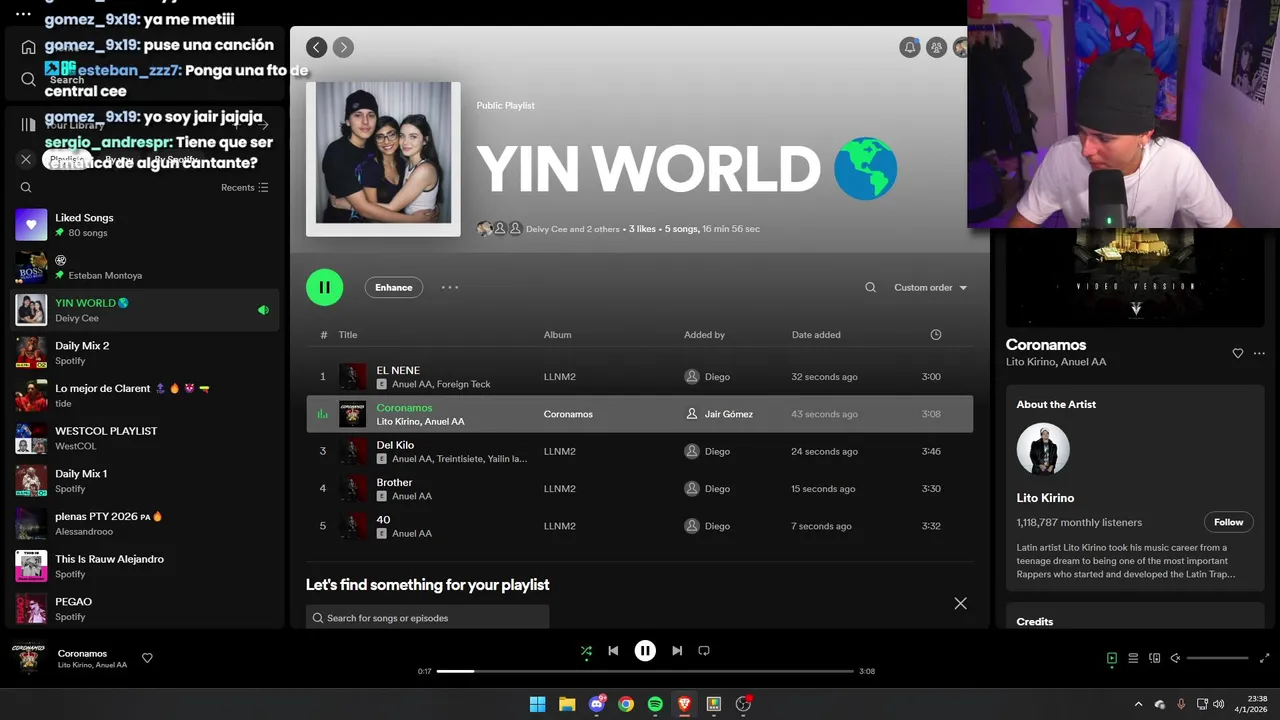Toggle Enhance on the YIN WORLD playlist

pos(394,287)
